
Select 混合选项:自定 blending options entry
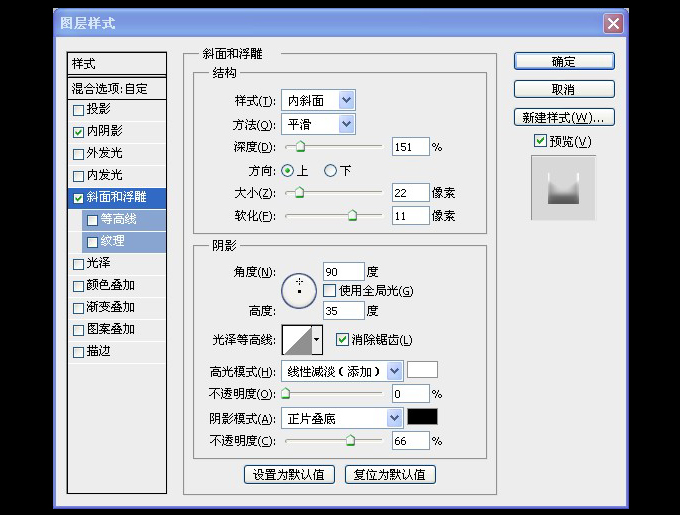pos(117,89)
